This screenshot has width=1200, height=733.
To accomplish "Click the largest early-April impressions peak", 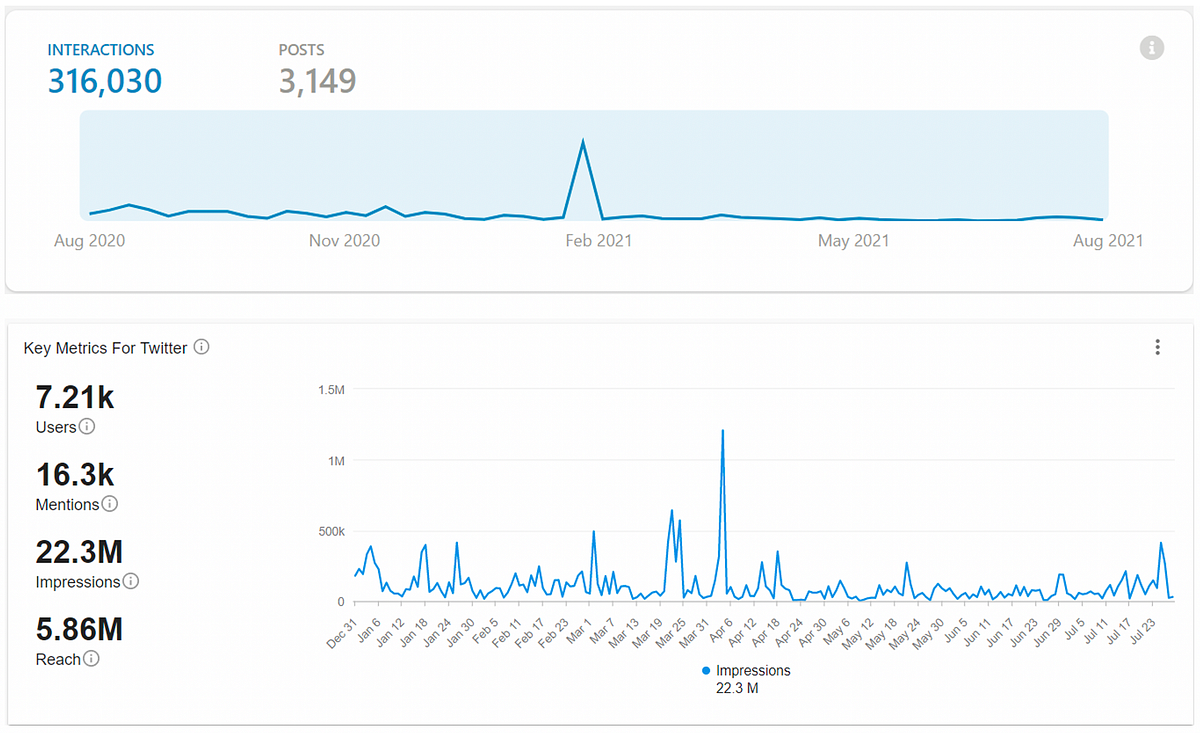I will (x=722, y=431).
